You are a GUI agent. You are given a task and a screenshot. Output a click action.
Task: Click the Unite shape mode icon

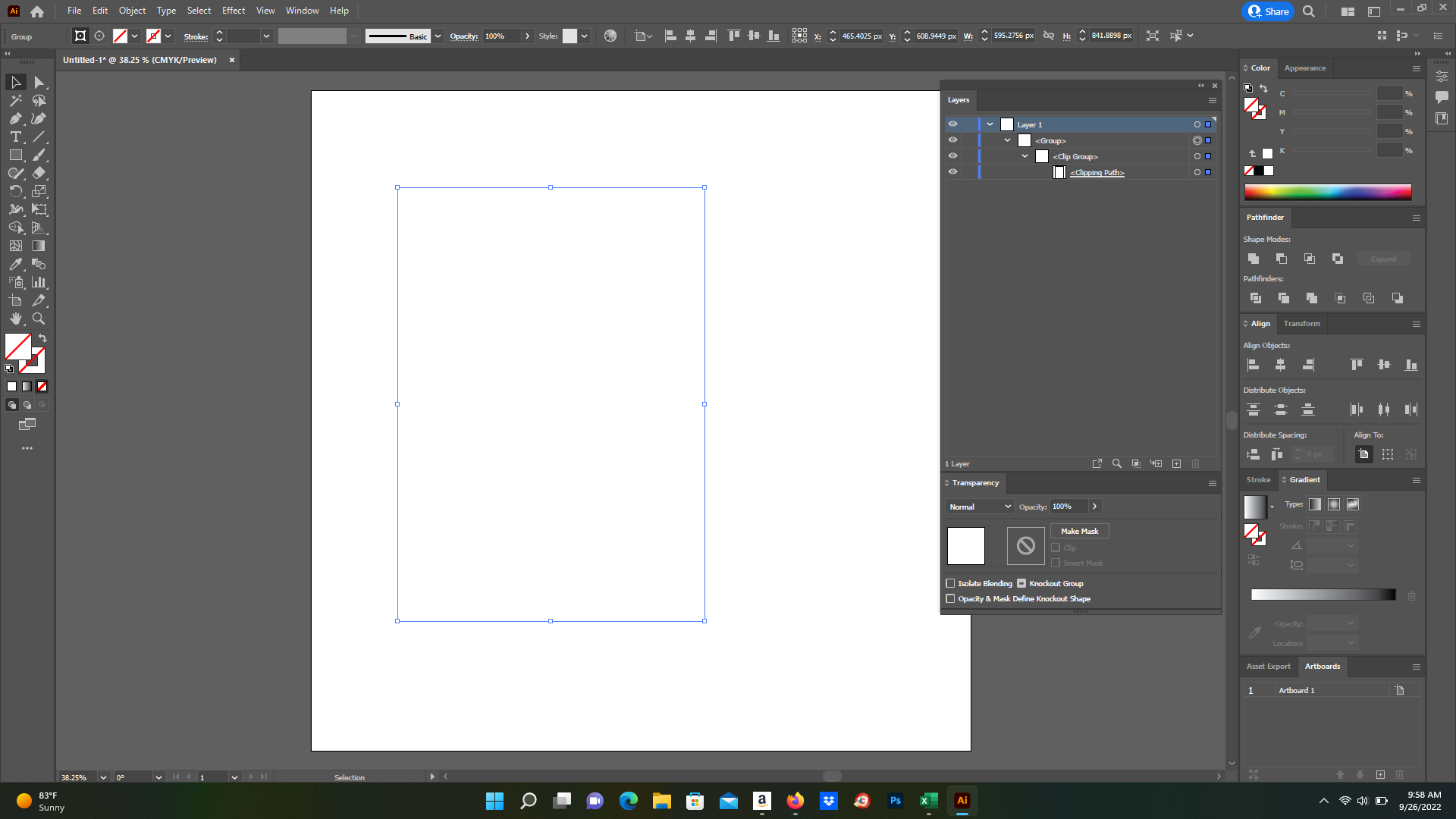pos(1254,259)
